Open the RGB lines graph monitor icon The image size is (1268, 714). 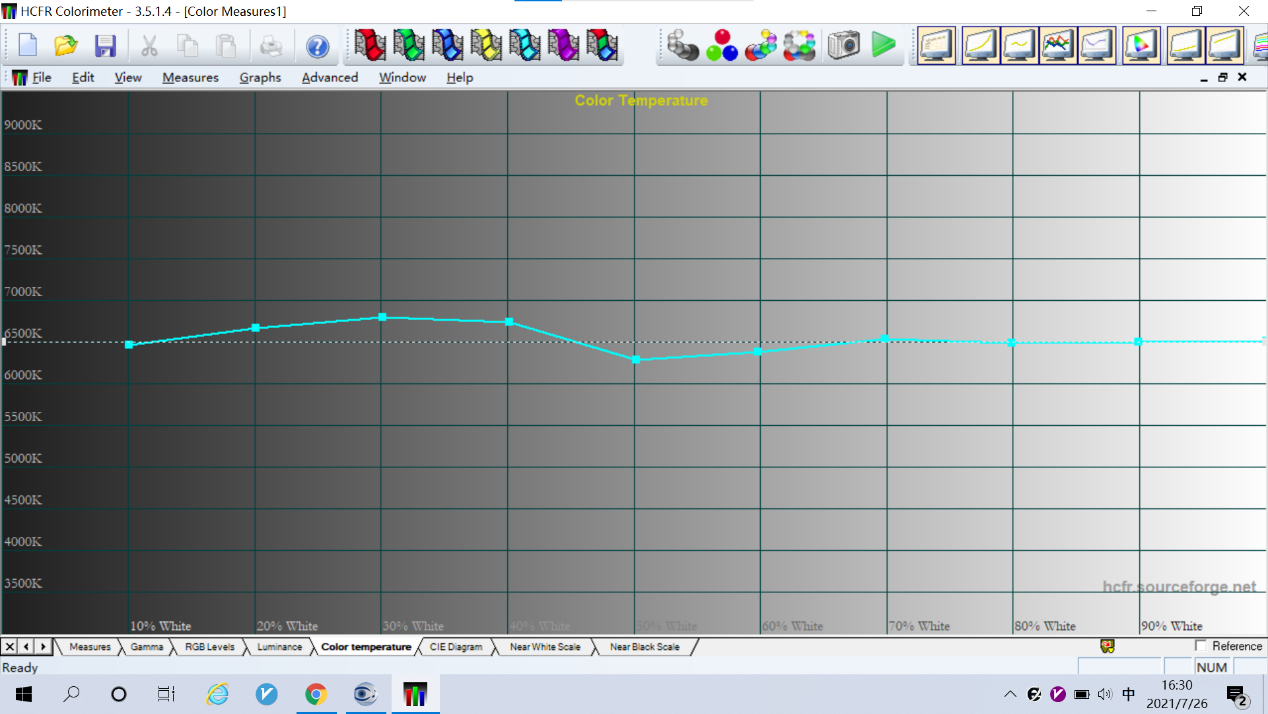[1058, 45]
